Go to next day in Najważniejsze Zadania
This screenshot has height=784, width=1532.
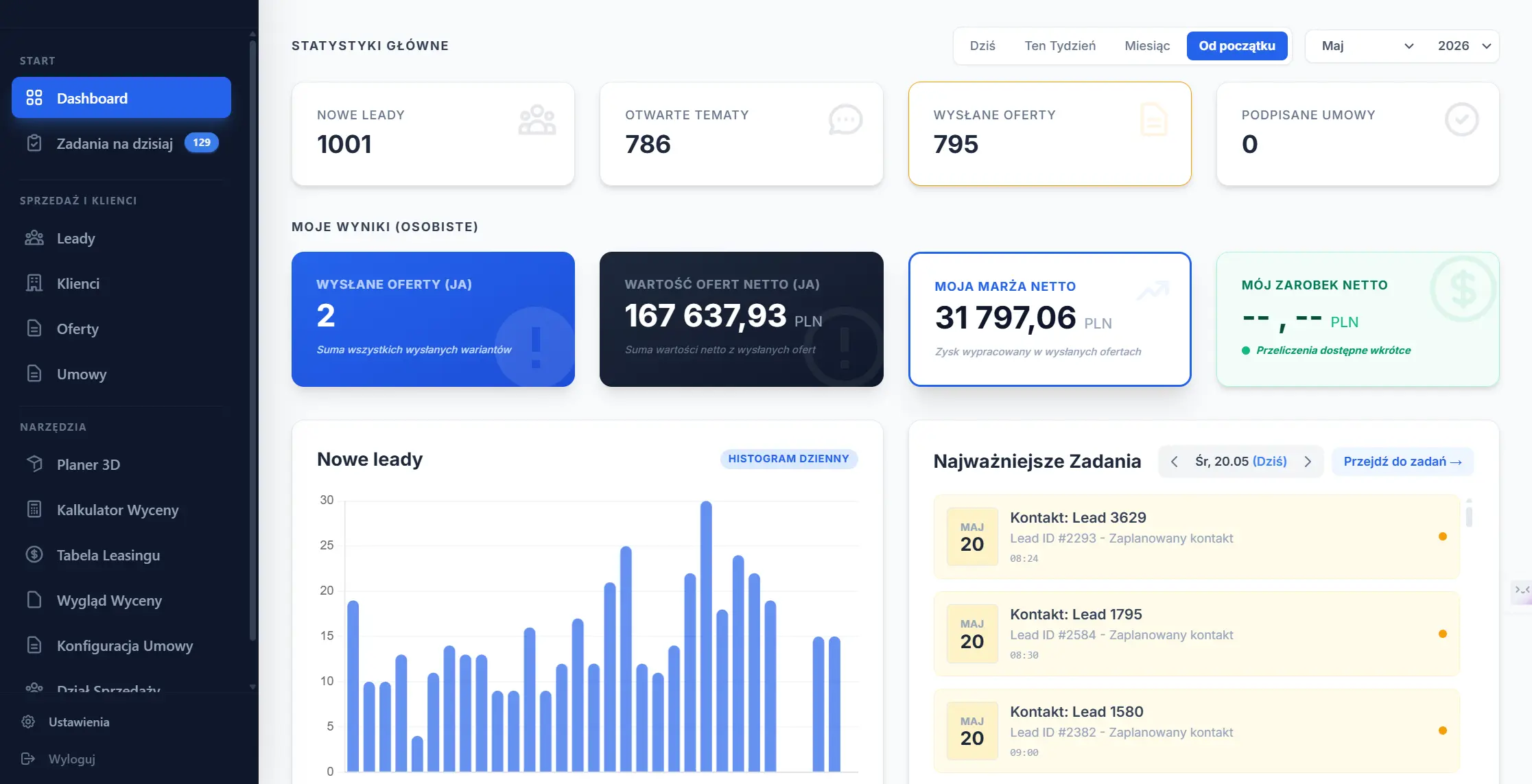tap(1308, 462)
